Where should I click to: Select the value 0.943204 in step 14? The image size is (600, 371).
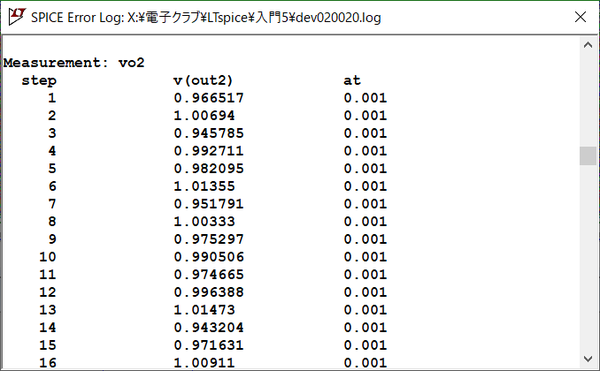[x=209, y=327]
